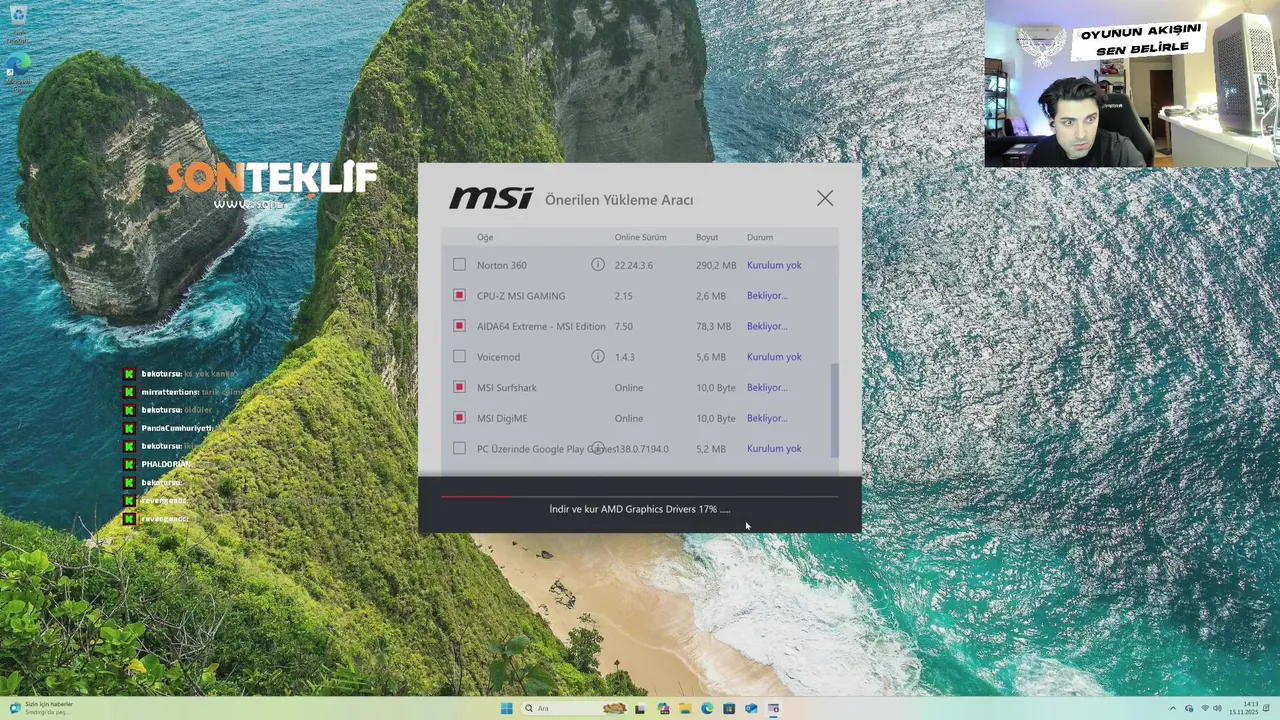Click the MSI logo in the dialog header
The height and width of the screenshot is (720, 1280).
[491, 198]
